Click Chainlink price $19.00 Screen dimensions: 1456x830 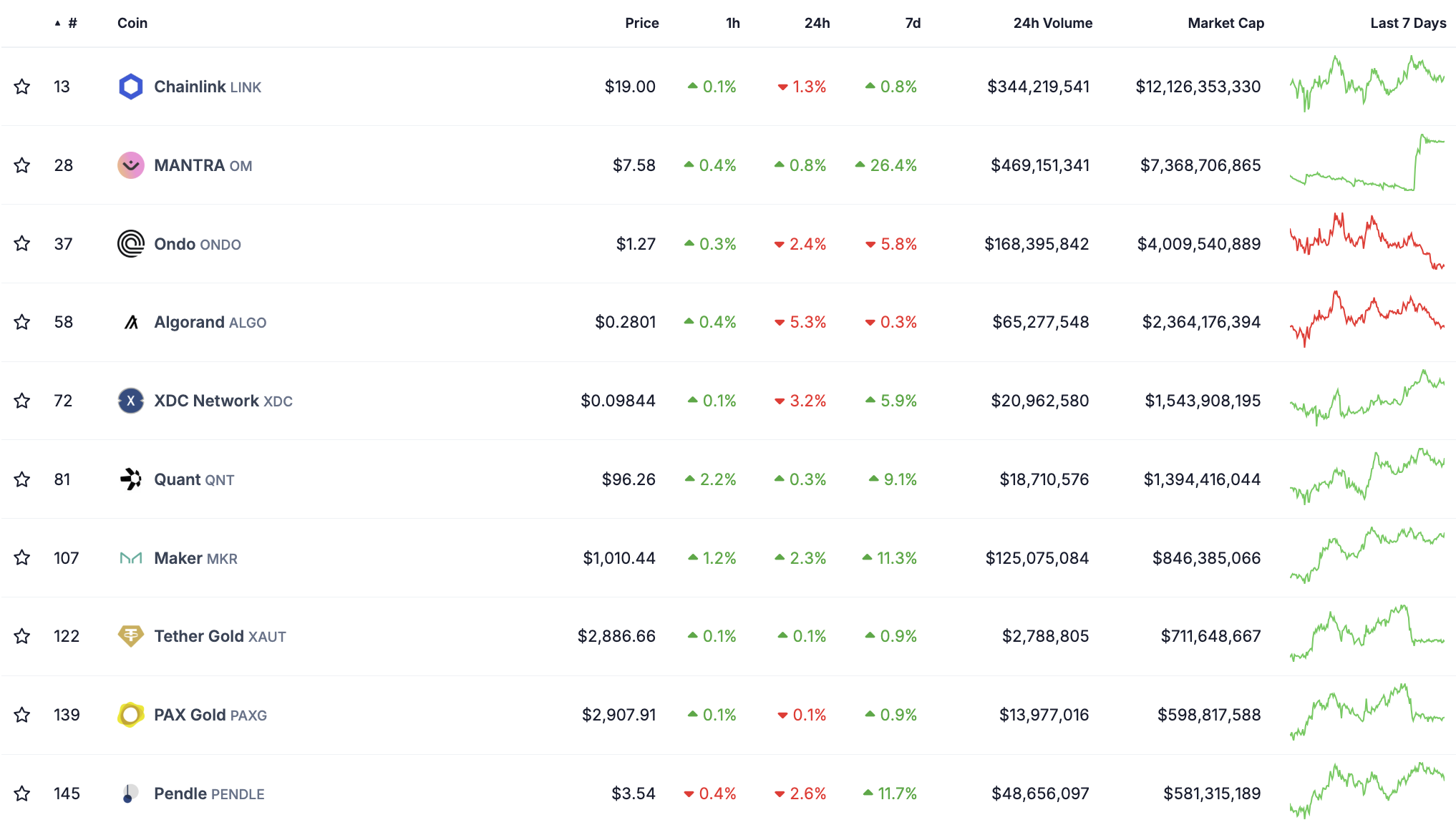630,87
